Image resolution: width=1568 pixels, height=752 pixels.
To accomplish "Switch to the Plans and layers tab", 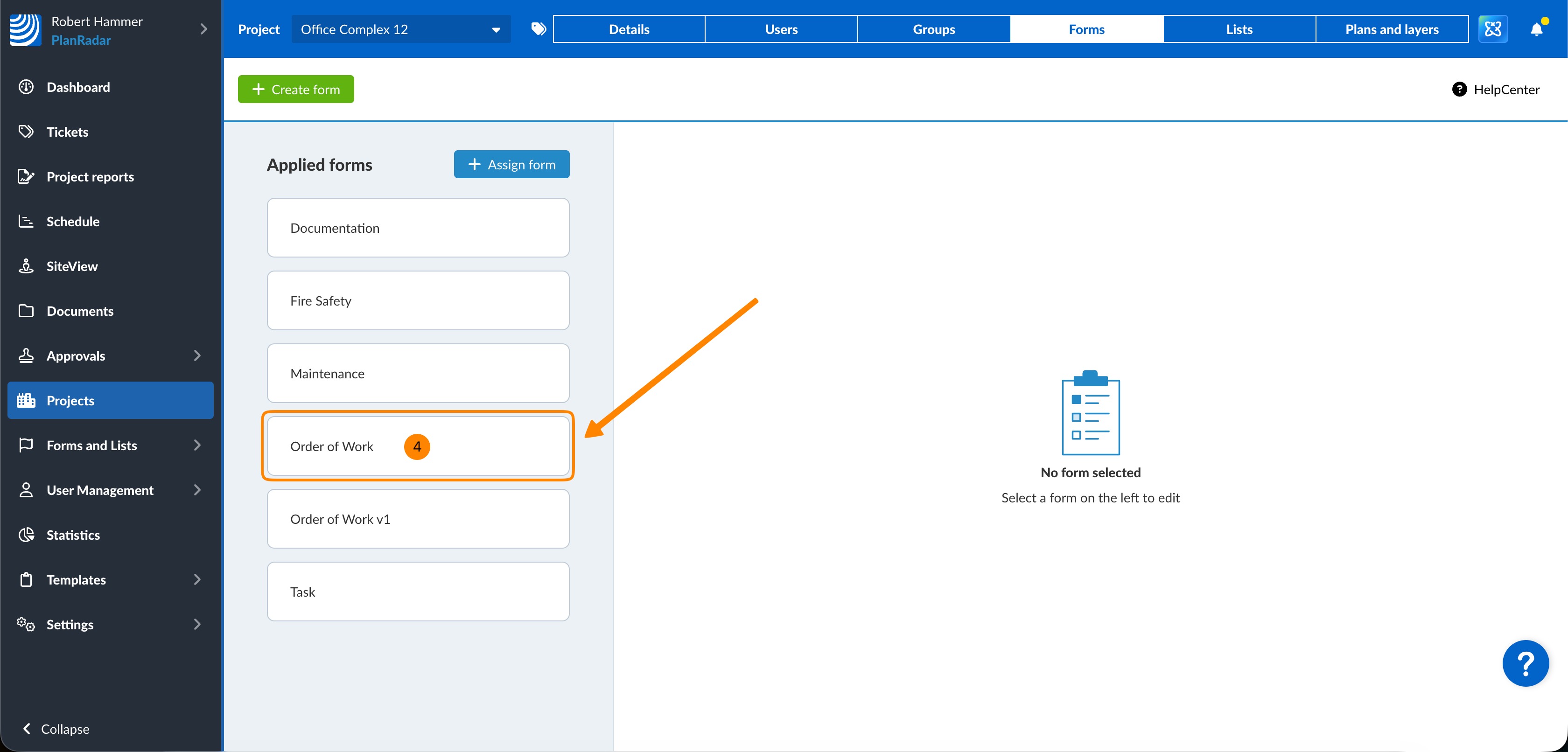I will coord(1392,29).
